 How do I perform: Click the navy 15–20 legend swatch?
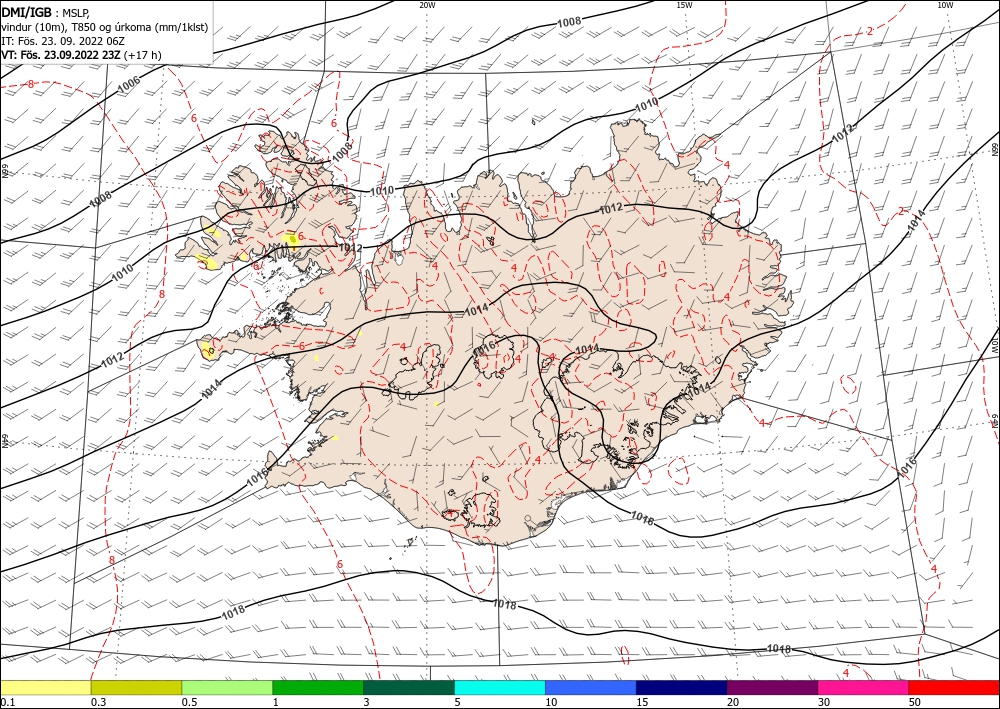[x=682, y=687]
